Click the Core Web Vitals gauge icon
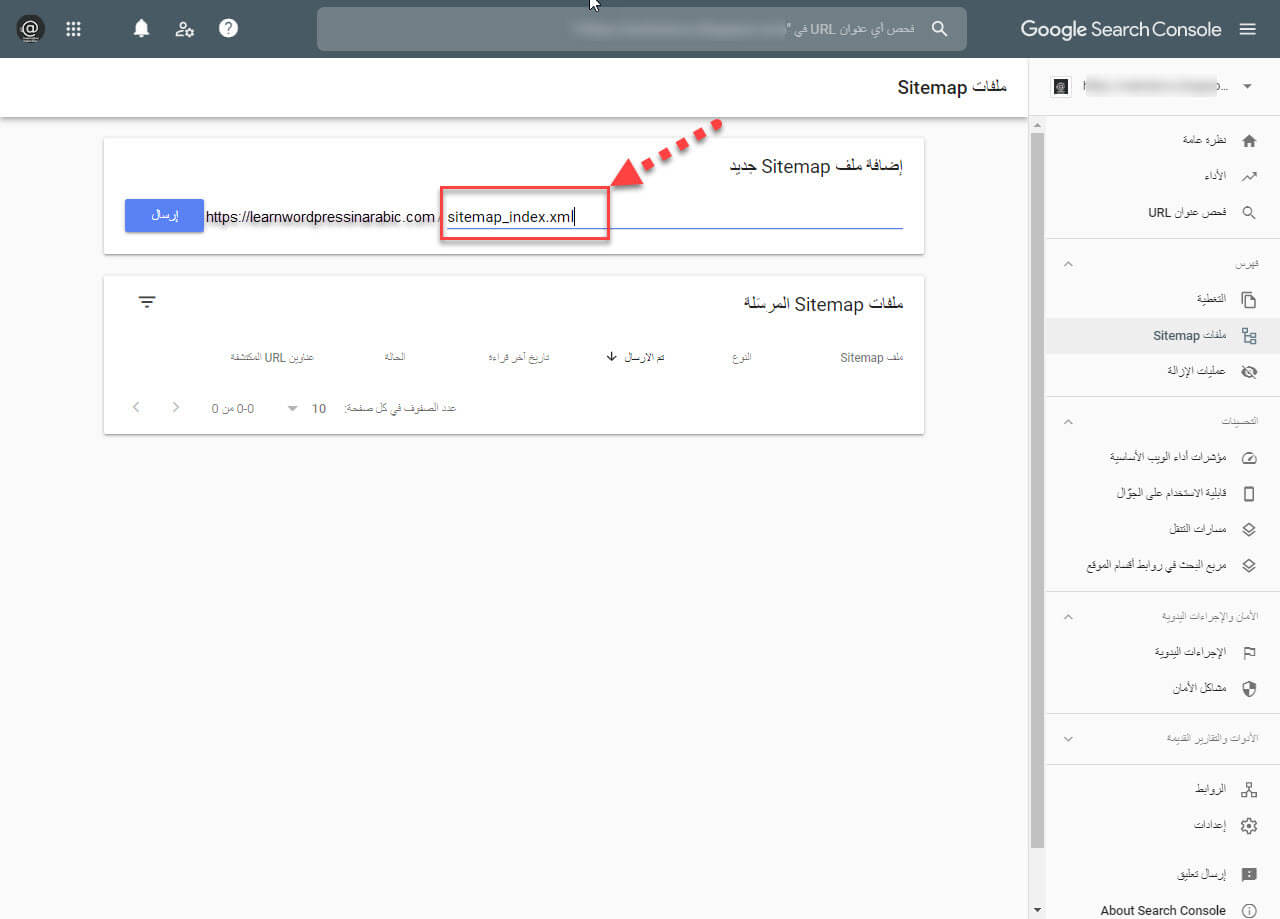This screenshot has height=919, width=1280. click(x=1248, y=458)
